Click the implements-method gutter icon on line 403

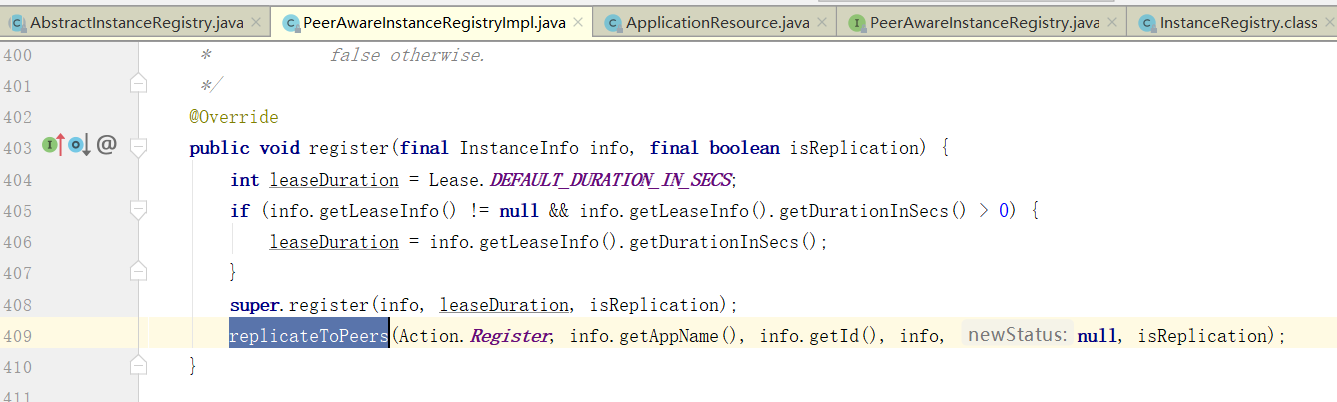(53, 146)
